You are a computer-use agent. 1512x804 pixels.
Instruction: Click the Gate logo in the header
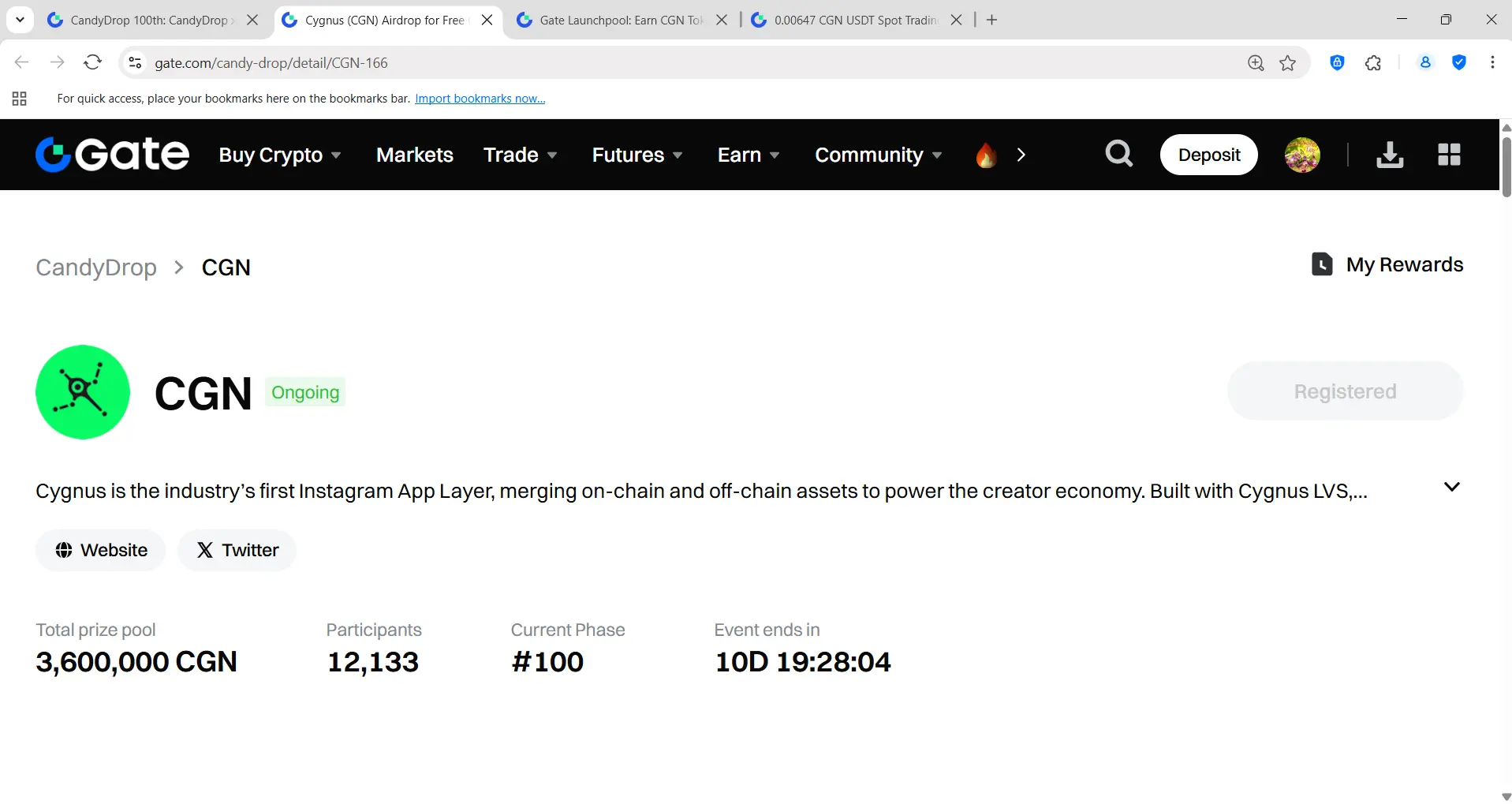coord(112,155)
